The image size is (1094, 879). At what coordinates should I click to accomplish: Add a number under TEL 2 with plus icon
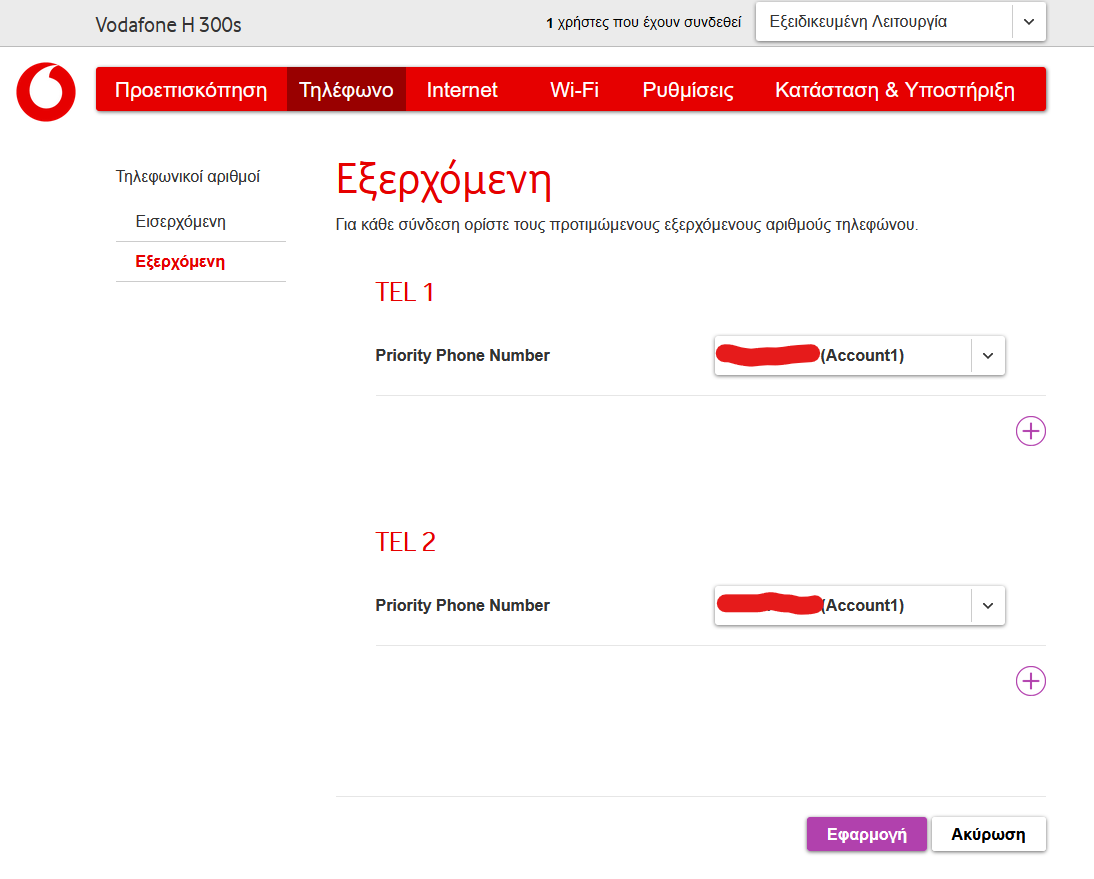pos(1031,682)
